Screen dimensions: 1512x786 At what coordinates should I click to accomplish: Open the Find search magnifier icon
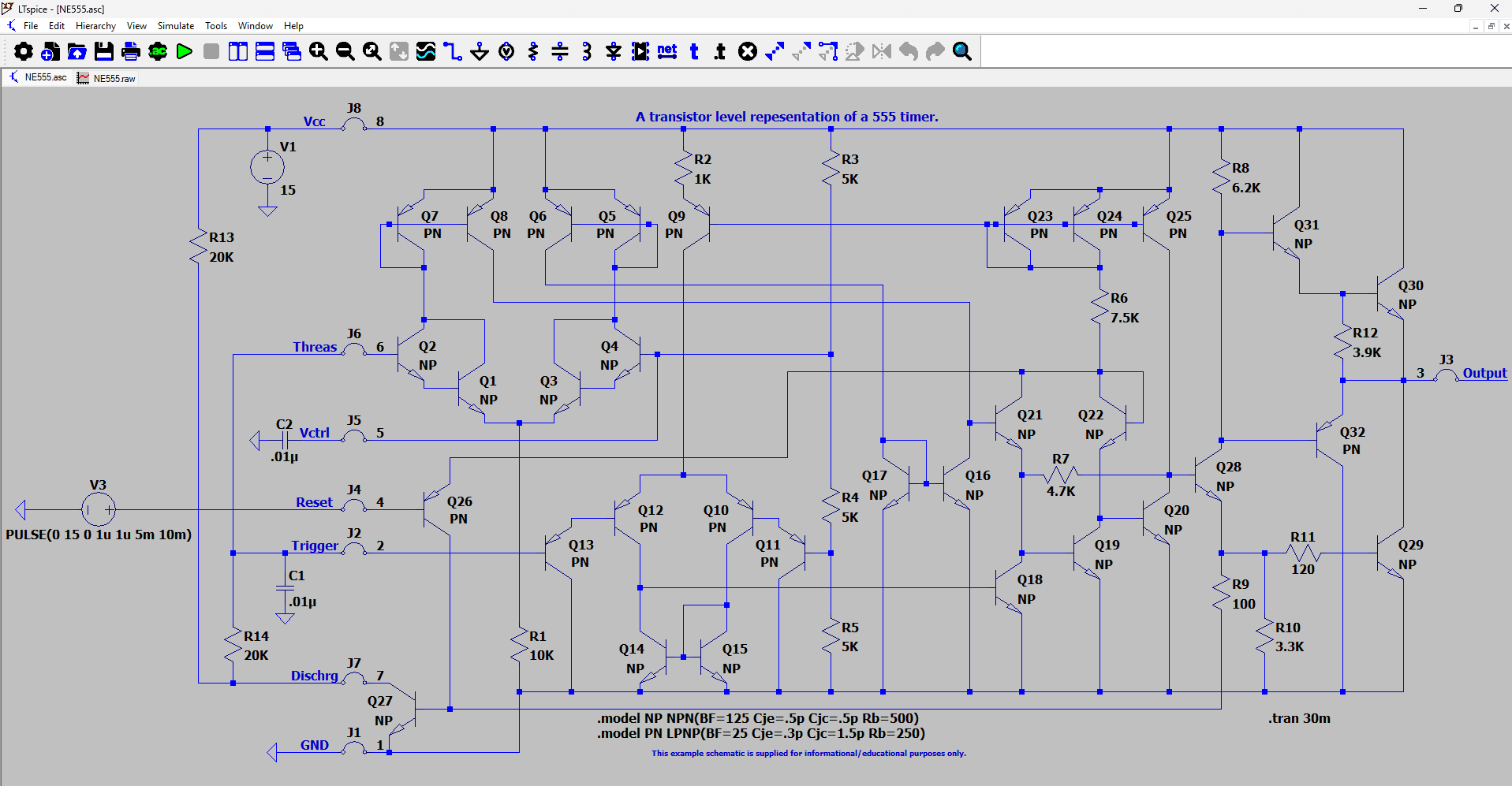[962, 52]
